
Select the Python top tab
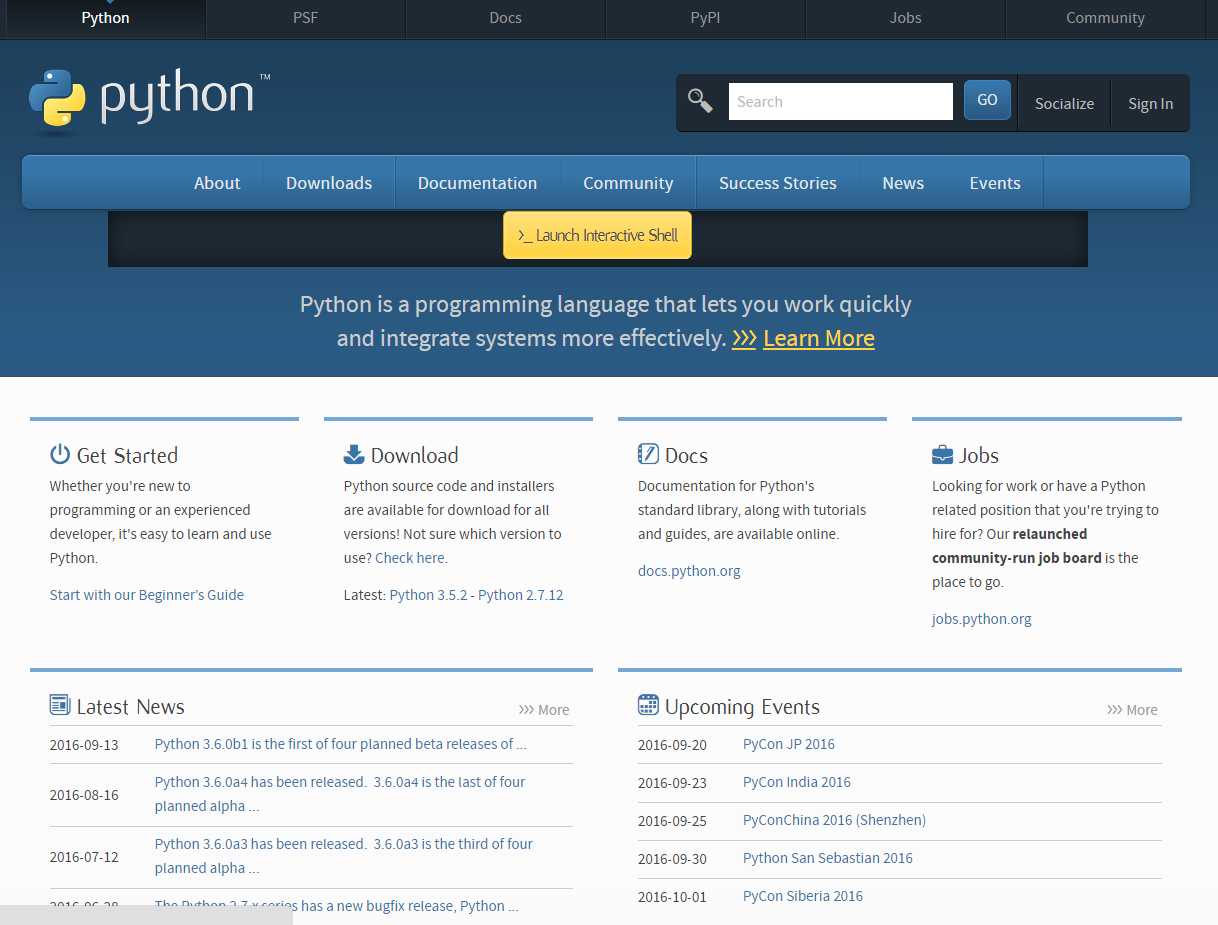click(105, 18)
